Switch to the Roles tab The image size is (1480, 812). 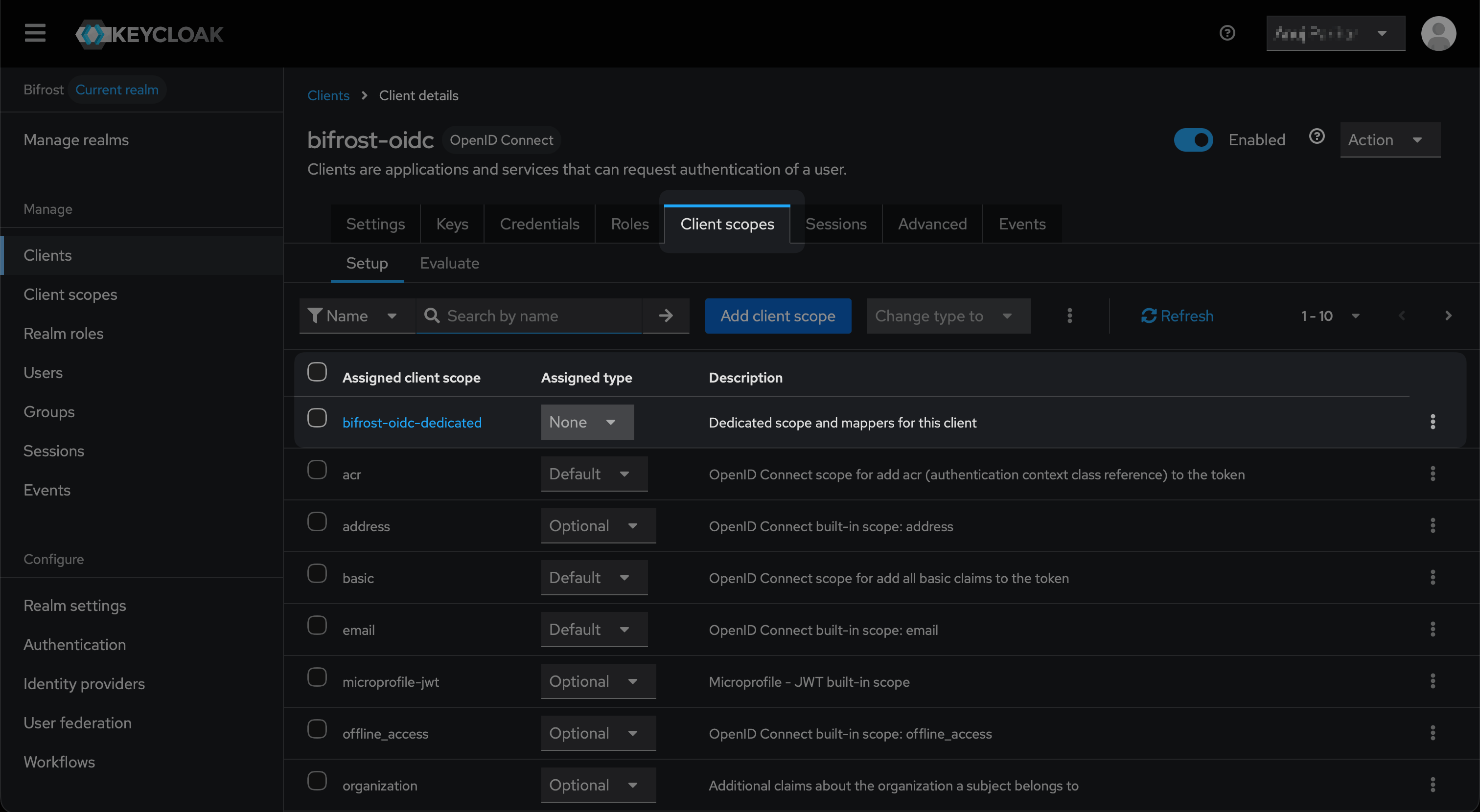pyautogui.click(x=630, y=224)
